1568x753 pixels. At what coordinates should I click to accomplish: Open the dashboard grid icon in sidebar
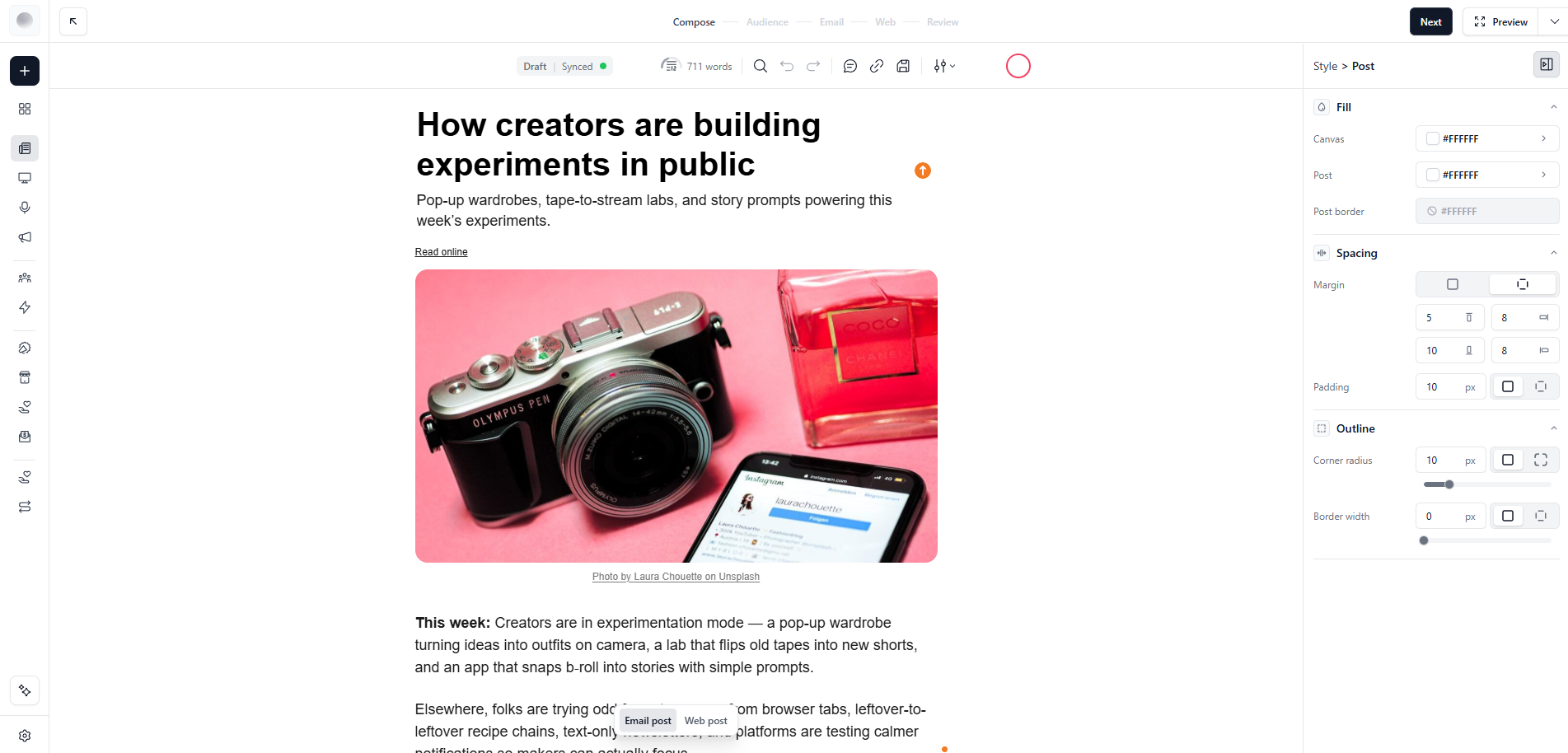(25, 109)
